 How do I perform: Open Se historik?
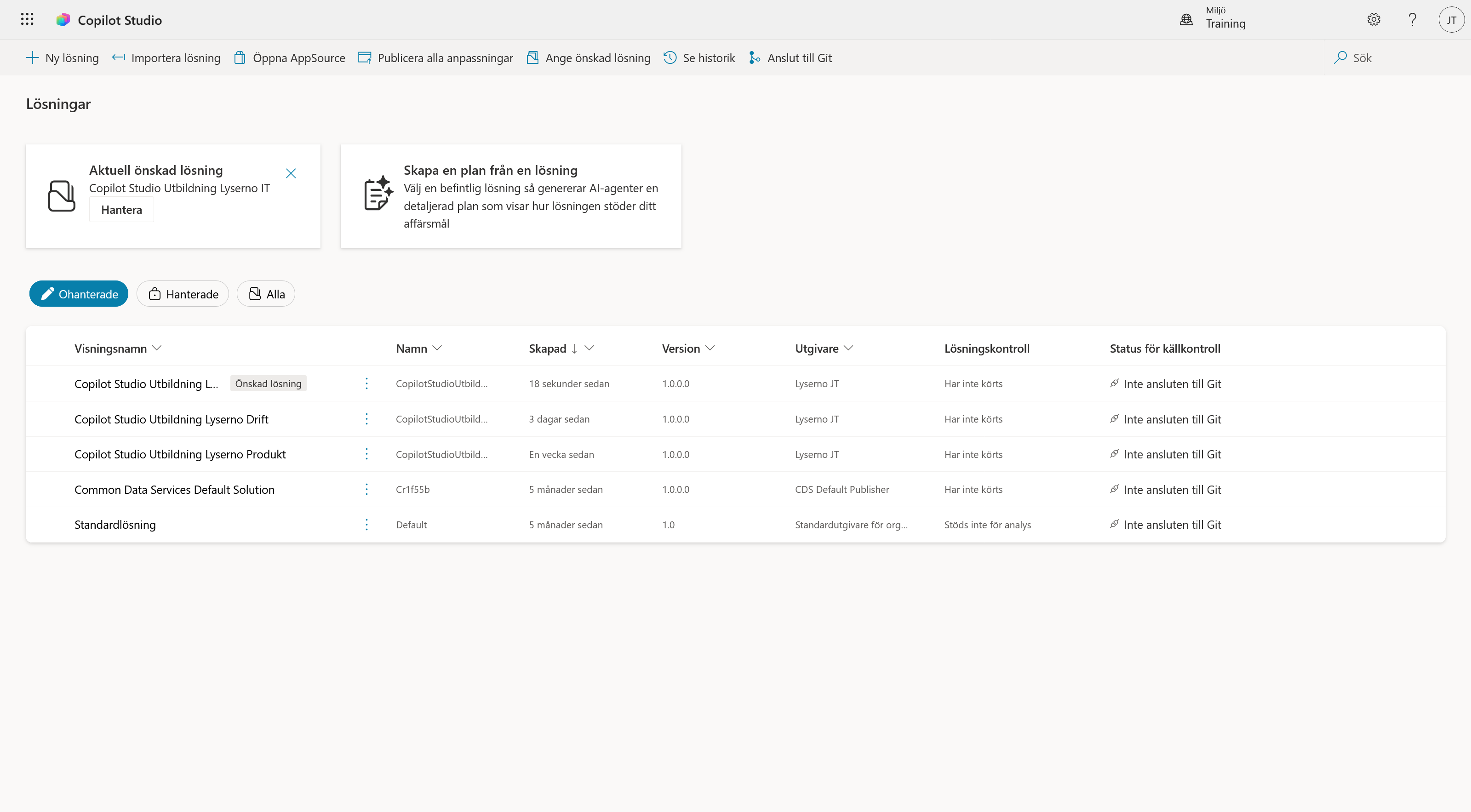pos(699,57)
